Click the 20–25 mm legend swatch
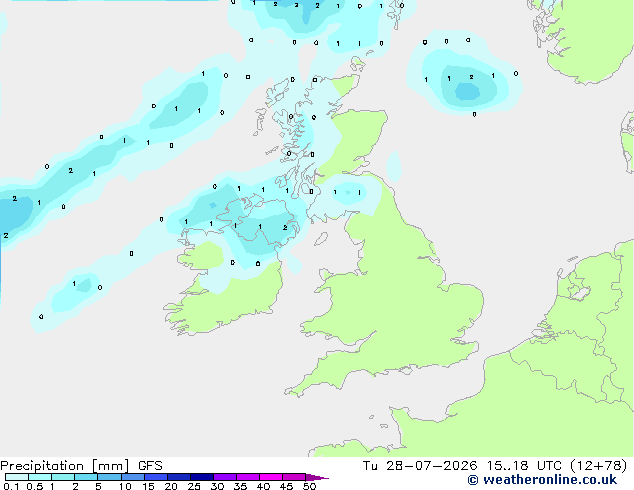The height and width of the screenshot is (490, 634). tap(179, 477)
